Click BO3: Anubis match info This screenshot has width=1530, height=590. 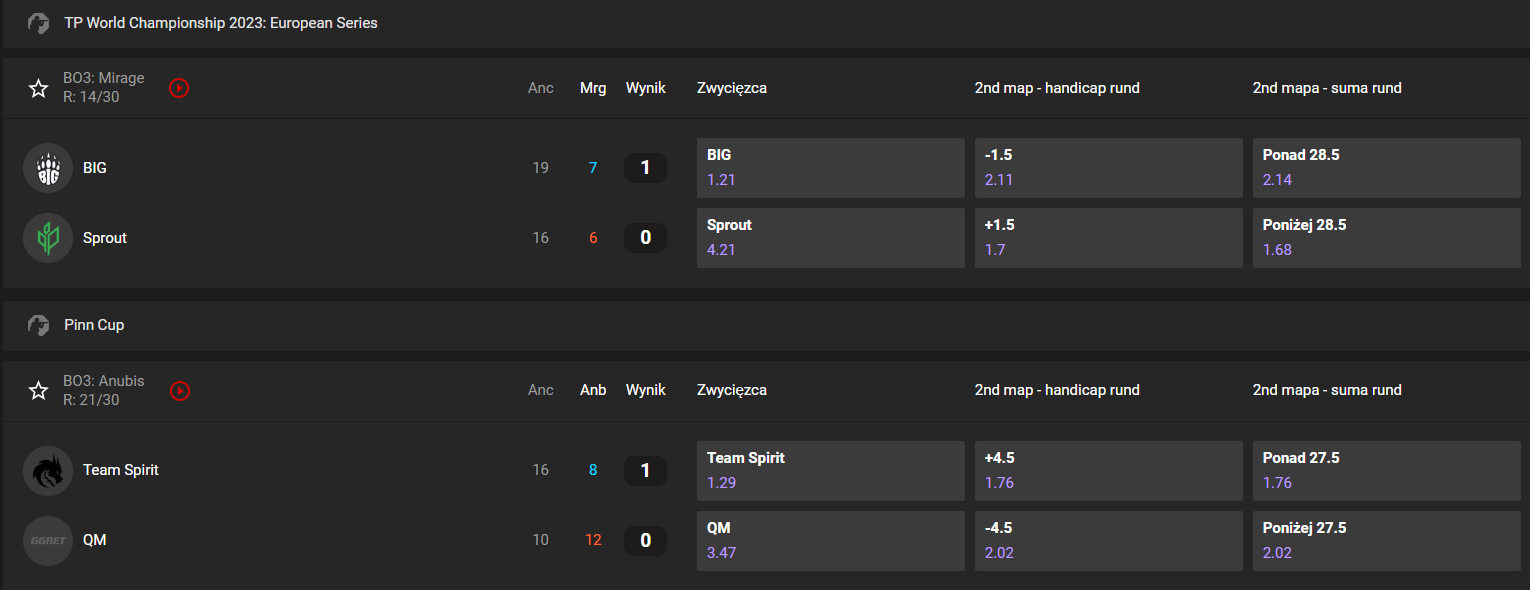pyautogui.click(x=104, y=381)
